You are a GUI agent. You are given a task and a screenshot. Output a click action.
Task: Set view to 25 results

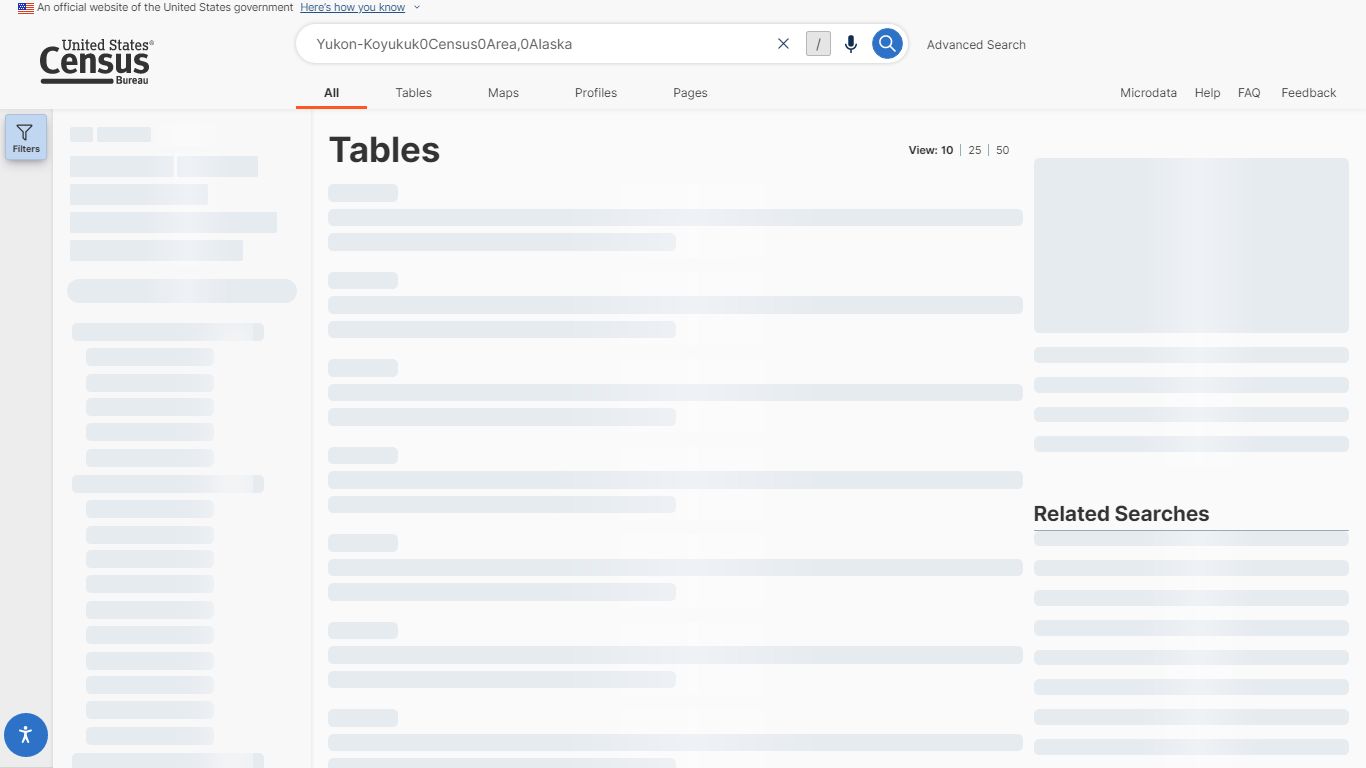[x=974, y=150]
